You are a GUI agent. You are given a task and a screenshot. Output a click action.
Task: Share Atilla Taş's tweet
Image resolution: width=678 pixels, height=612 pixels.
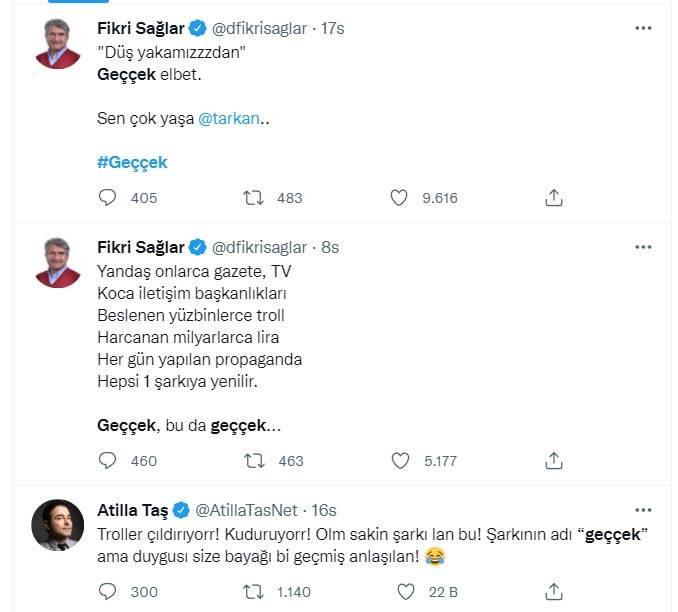tap(554, 592)
